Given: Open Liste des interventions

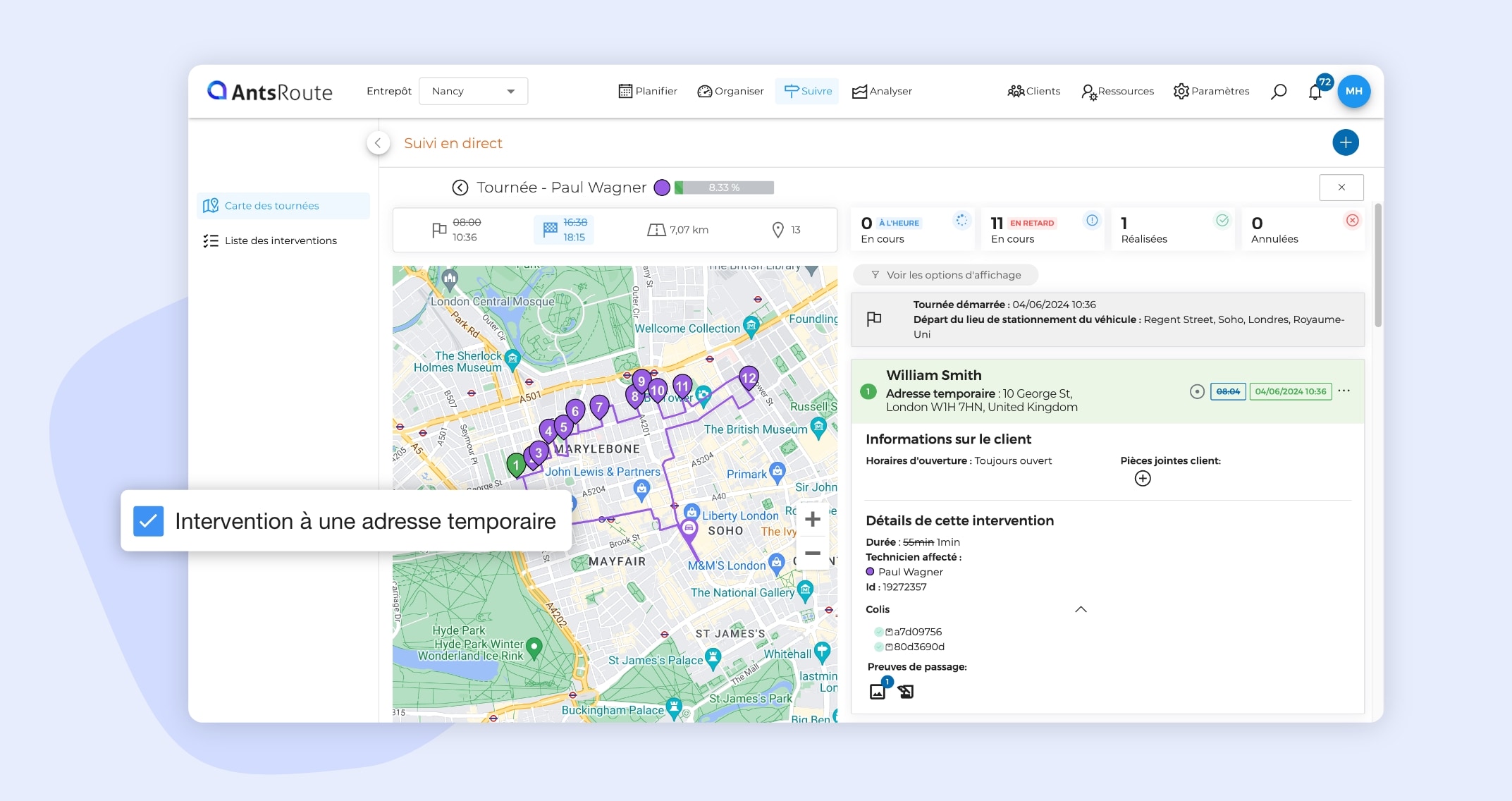Looking at the screenshot, I should coord(280,240).
